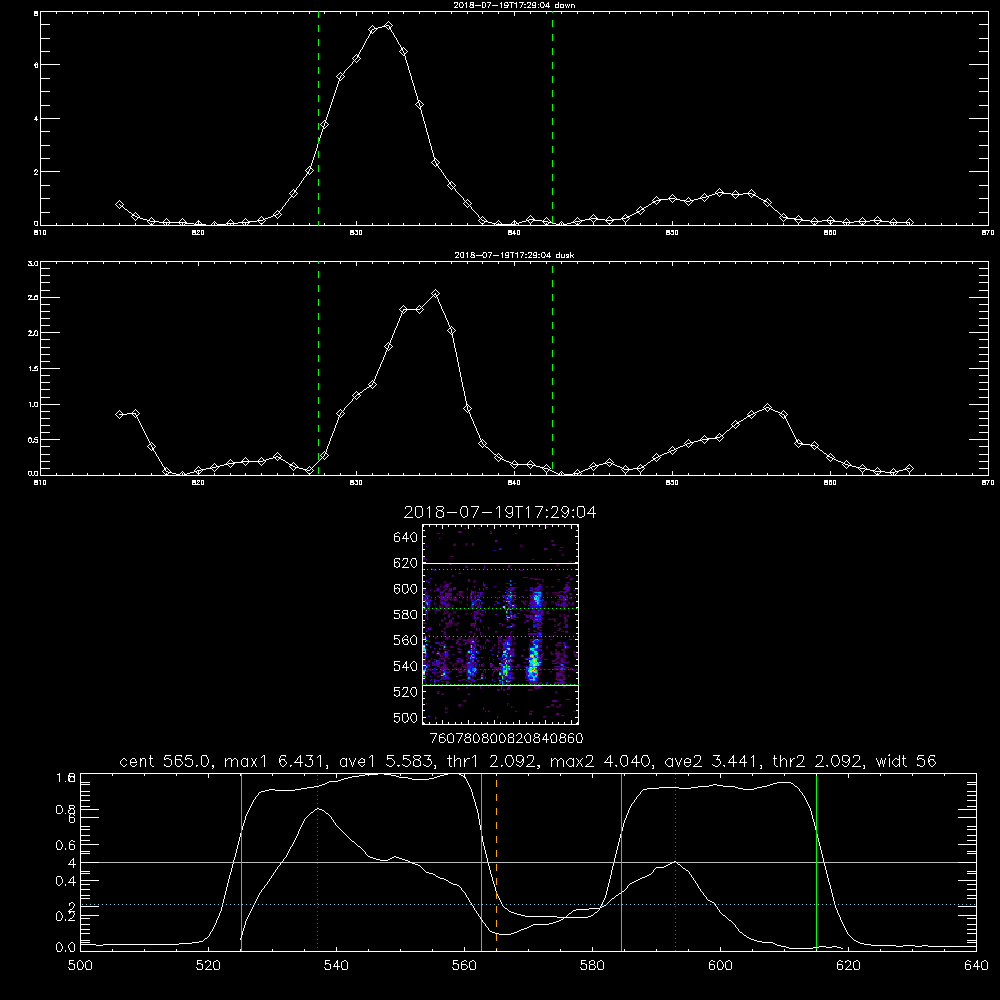The width and height of the screenshot is (1000, 1000).
Task: Click the right red dotted peak line in bottom plot
Action: tap(675, 862)
